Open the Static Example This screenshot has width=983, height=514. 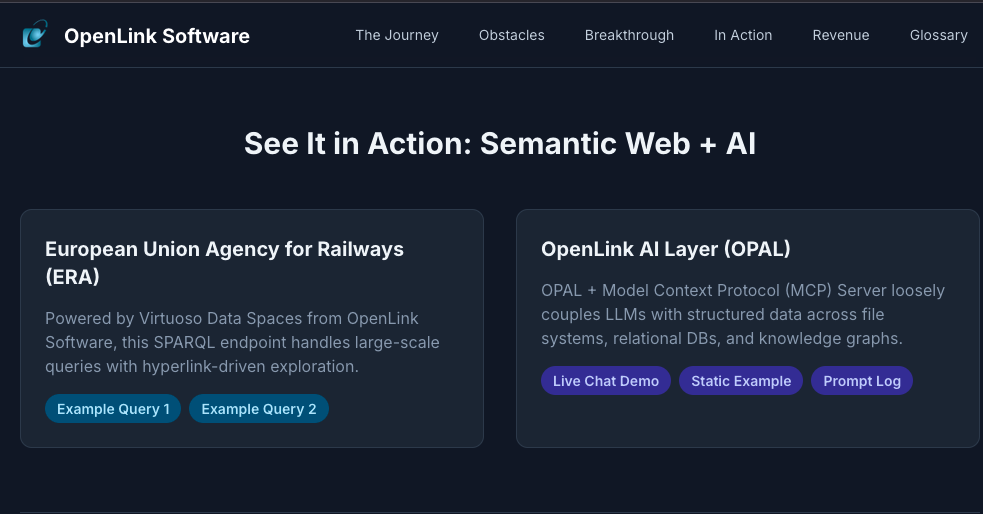pos(741,380)
